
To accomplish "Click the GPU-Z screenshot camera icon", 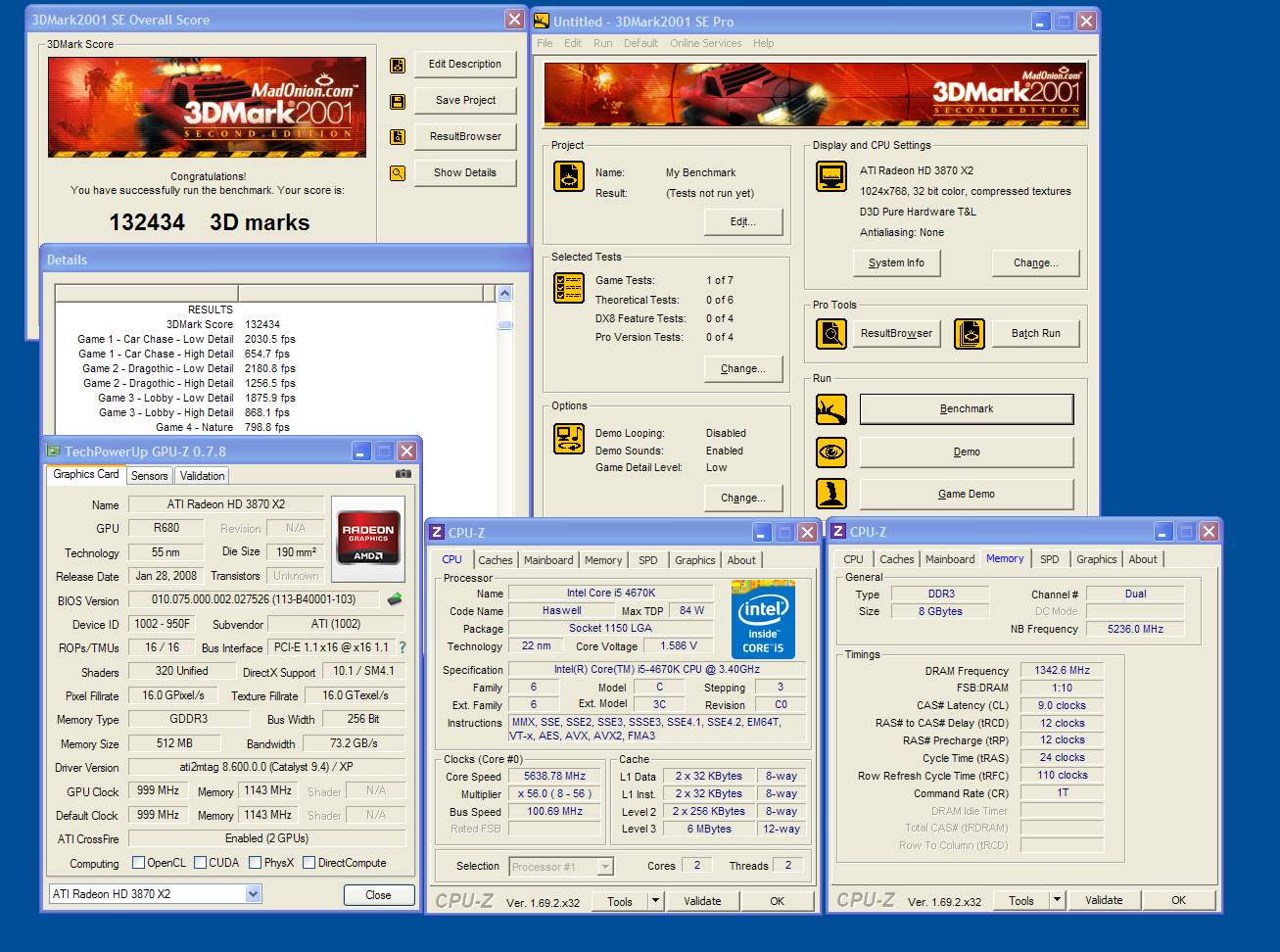I will click(x=403, y=474).
